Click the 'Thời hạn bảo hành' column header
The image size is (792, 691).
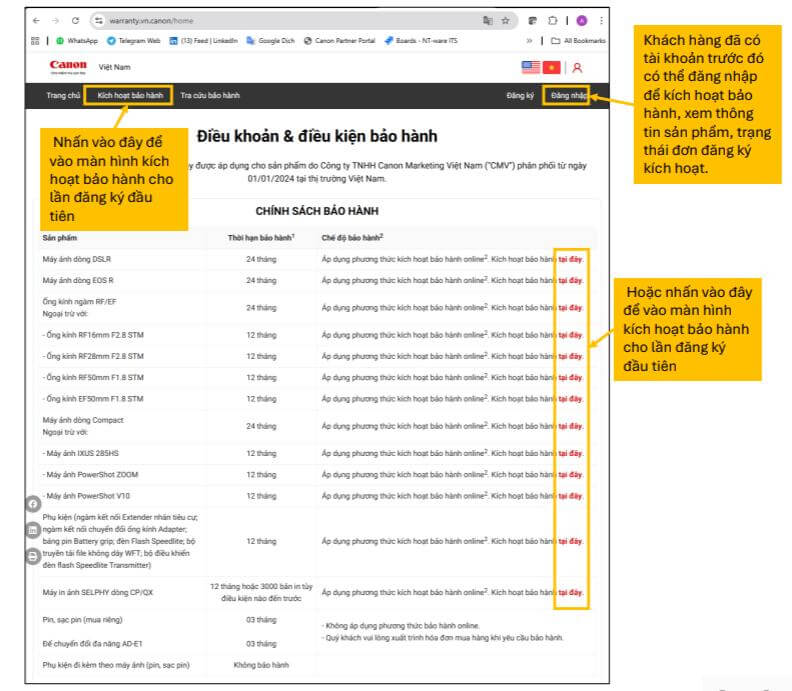click(x=261, y=237)
